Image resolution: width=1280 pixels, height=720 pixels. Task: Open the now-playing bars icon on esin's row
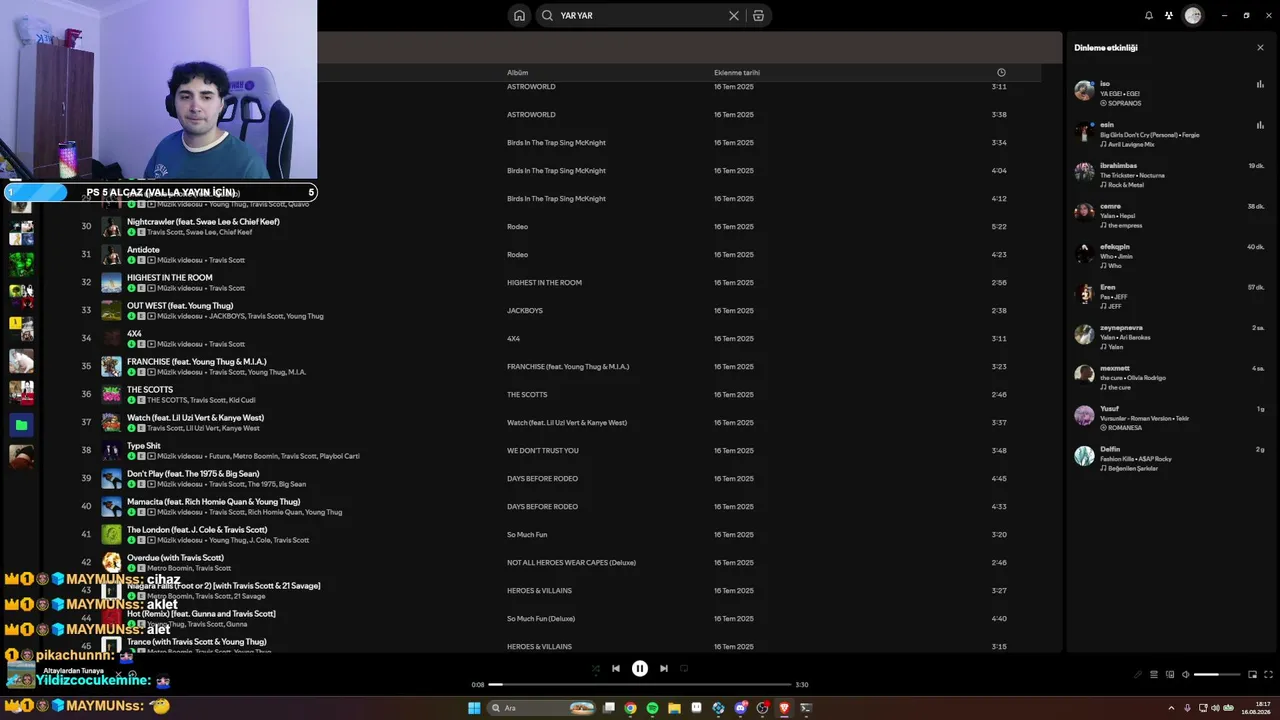tap(1260, 125)
